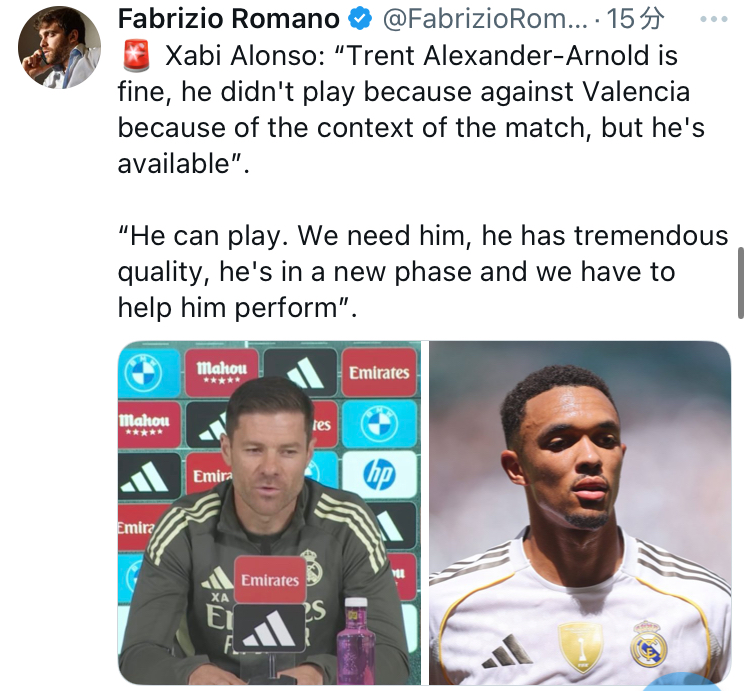Click the BMW logo in top-left of photo
Screen dimensions: 750x691
click(143, 373)
